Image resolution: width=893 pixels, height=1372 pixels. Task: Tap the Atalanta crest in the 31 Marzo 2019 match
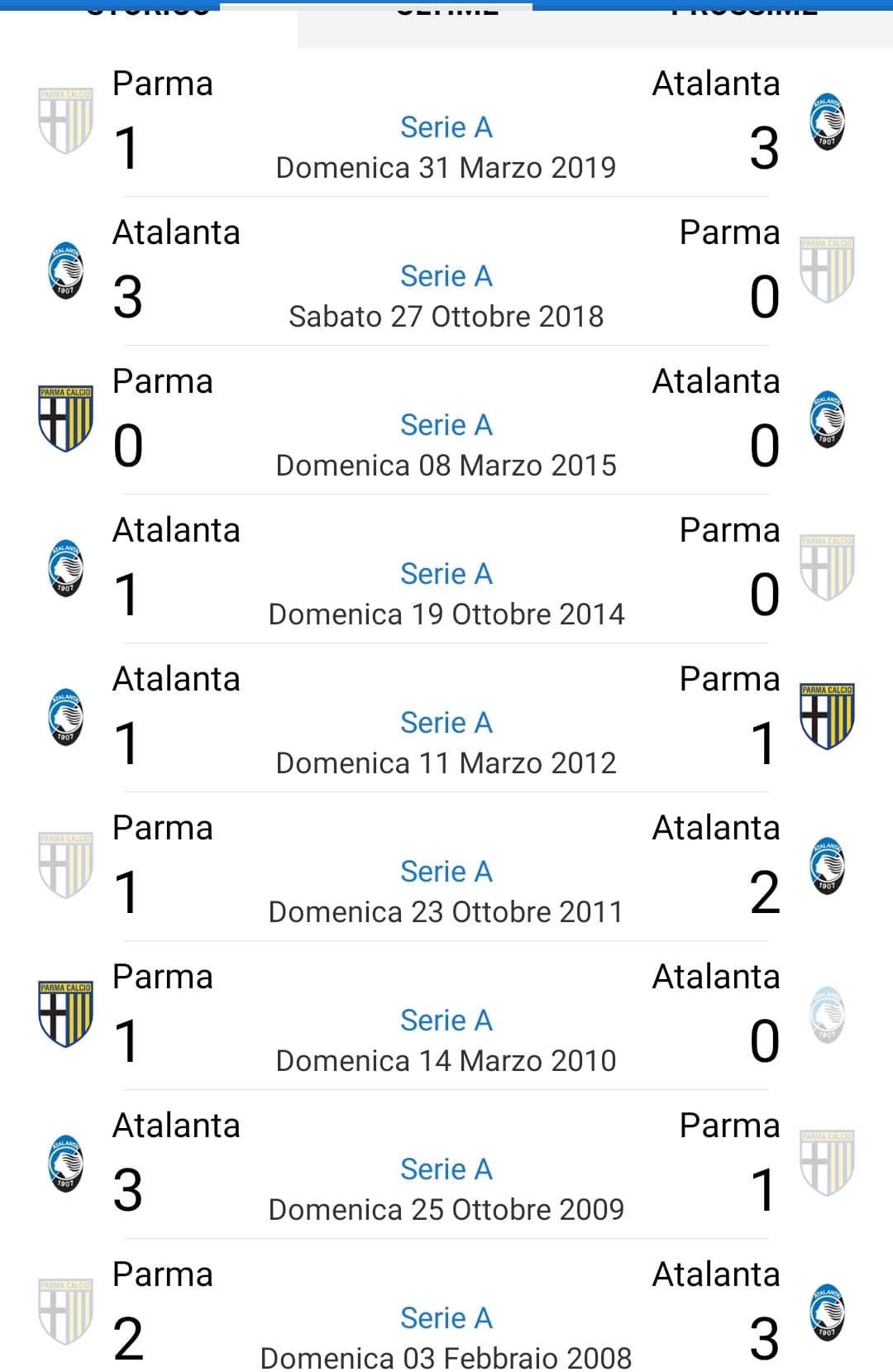827,121
